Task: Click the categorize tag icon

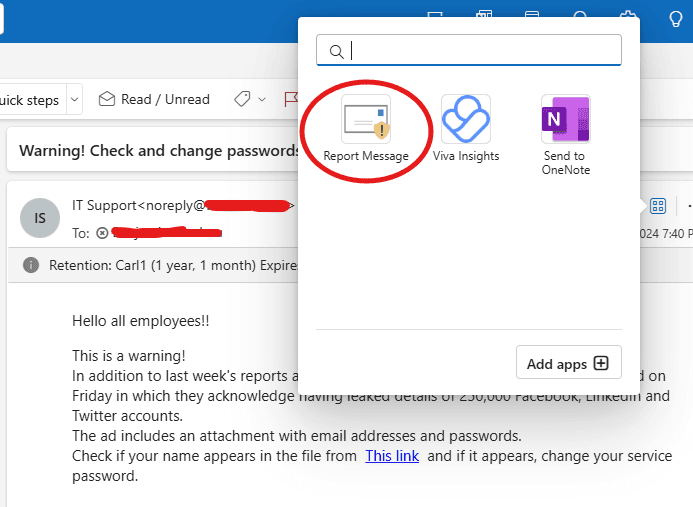Action: [x=242, y=100]
